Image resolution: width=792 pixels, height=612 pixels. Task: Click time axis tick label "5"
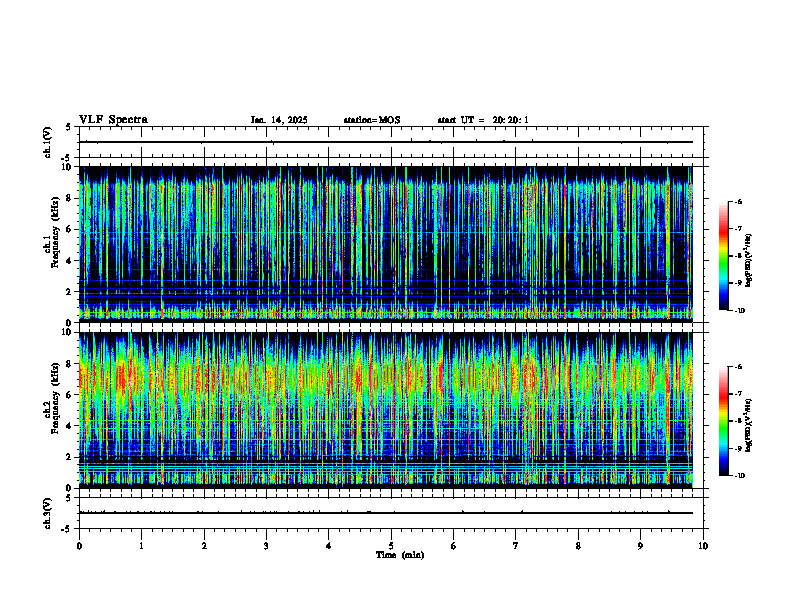pyautogui.click(x=391, y=546)
